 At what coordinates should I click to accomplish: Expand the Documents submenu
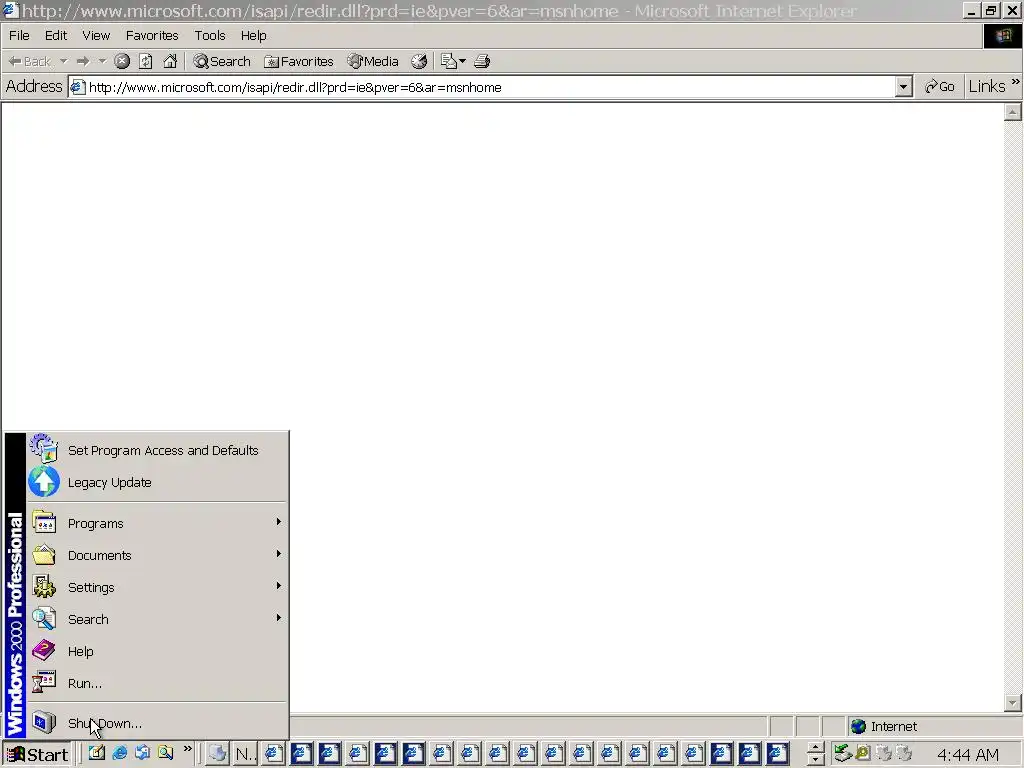coord(157,555)
